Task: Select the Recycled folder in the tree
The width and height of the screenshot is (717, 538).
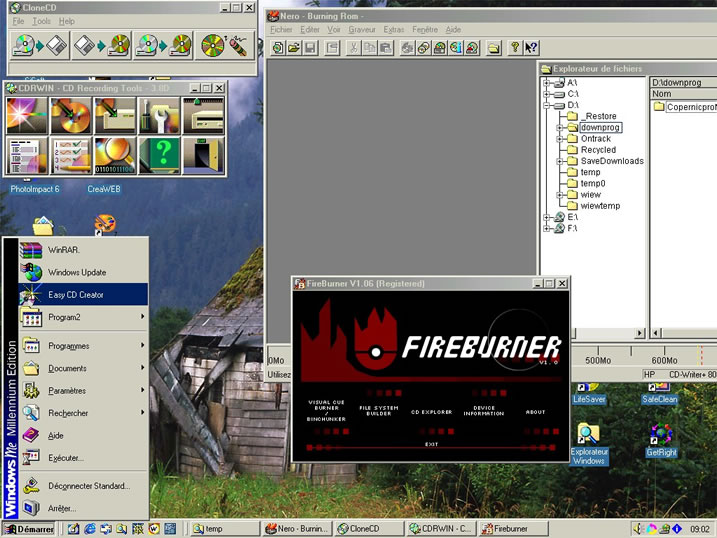Action: [x=598, y=150]
